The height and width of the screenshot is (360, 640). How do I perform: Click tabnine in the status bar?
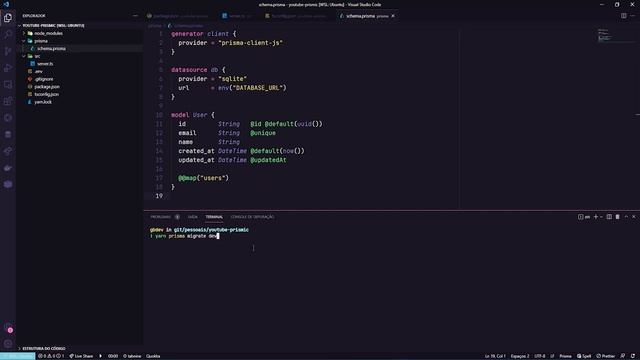(x=132, y=356)
